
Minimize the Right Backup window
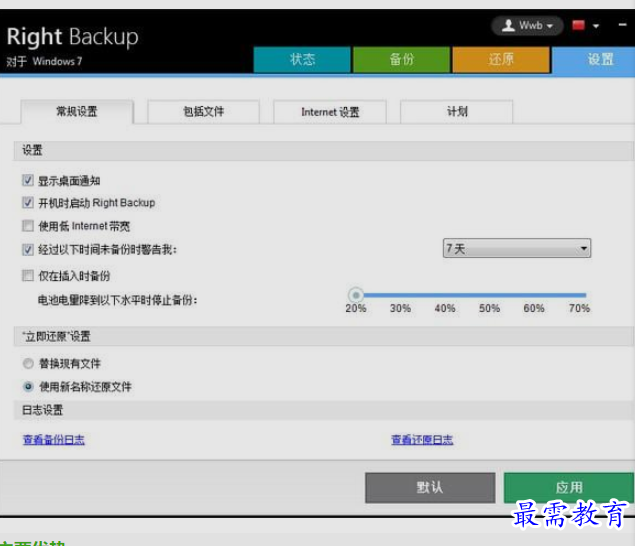(x=622, y=25)
